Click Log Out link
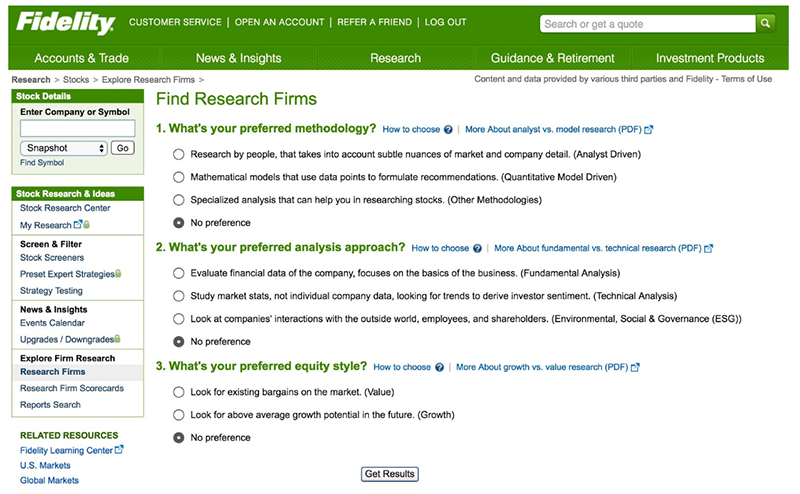The height and width of the screenshot is (494, 800). [445, 22]
